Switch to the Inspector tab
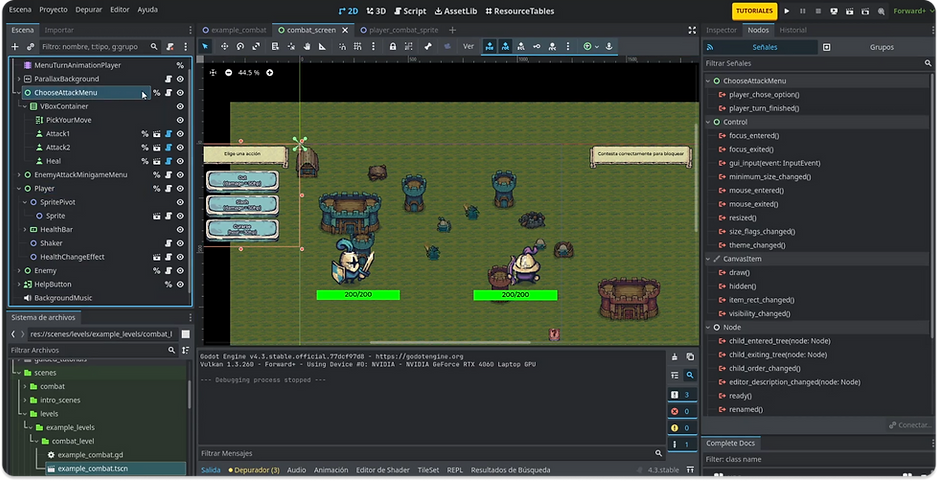938x481 pixels. coord(721,30)
